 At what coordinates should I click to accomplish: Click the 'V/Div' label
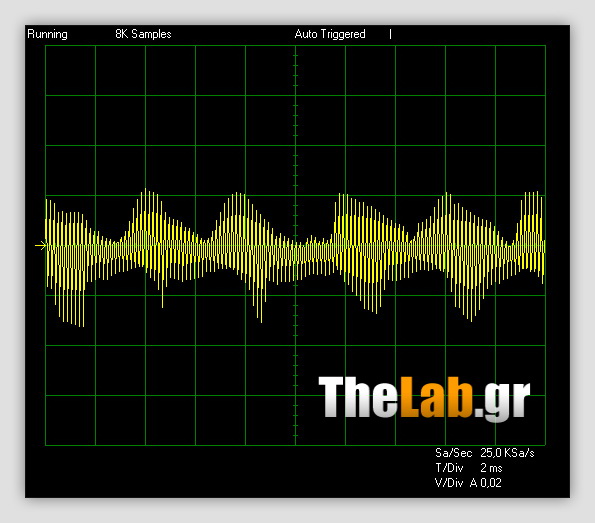click(449, 483)
